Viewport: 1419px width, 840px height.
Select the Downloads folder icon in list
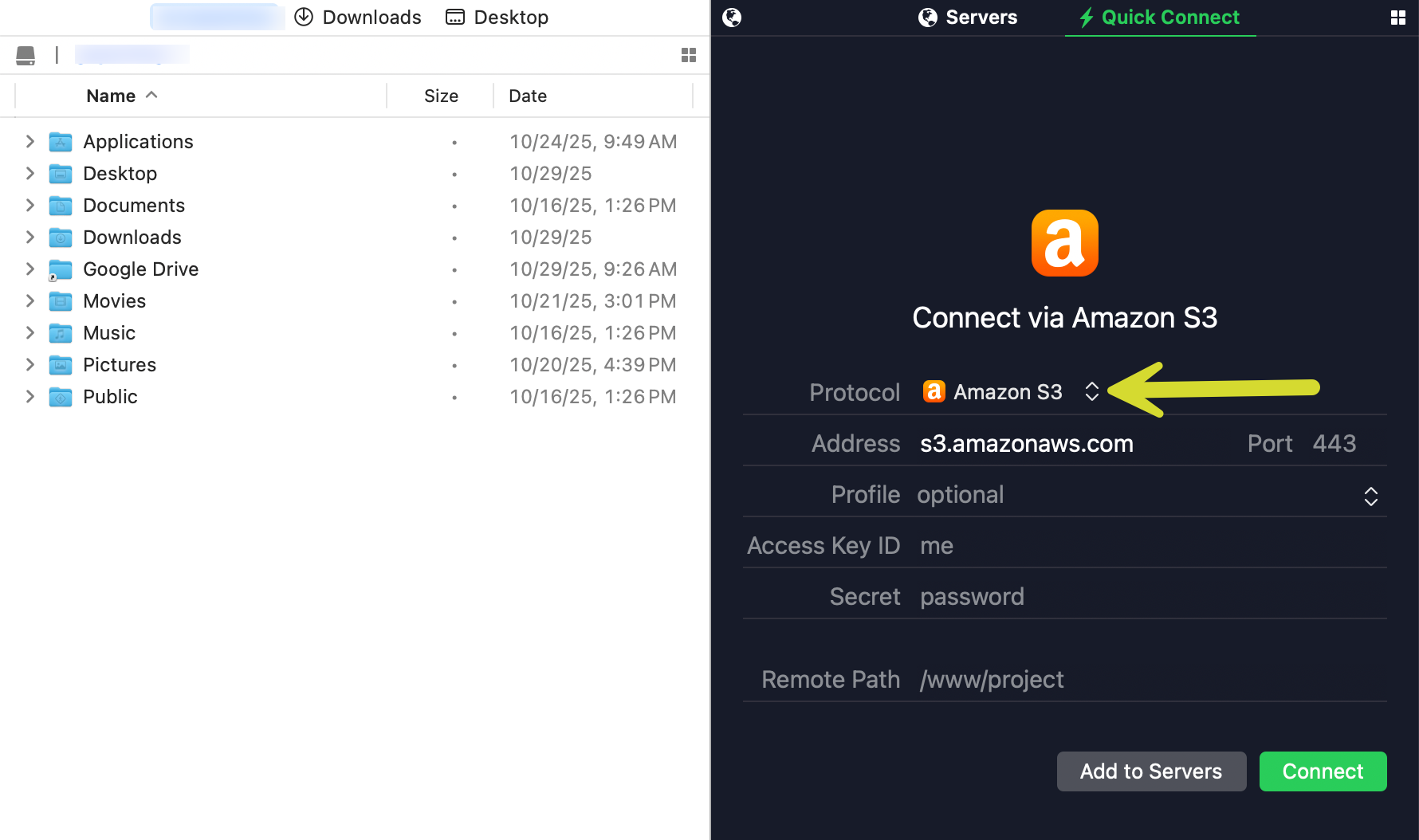(61, 237)
